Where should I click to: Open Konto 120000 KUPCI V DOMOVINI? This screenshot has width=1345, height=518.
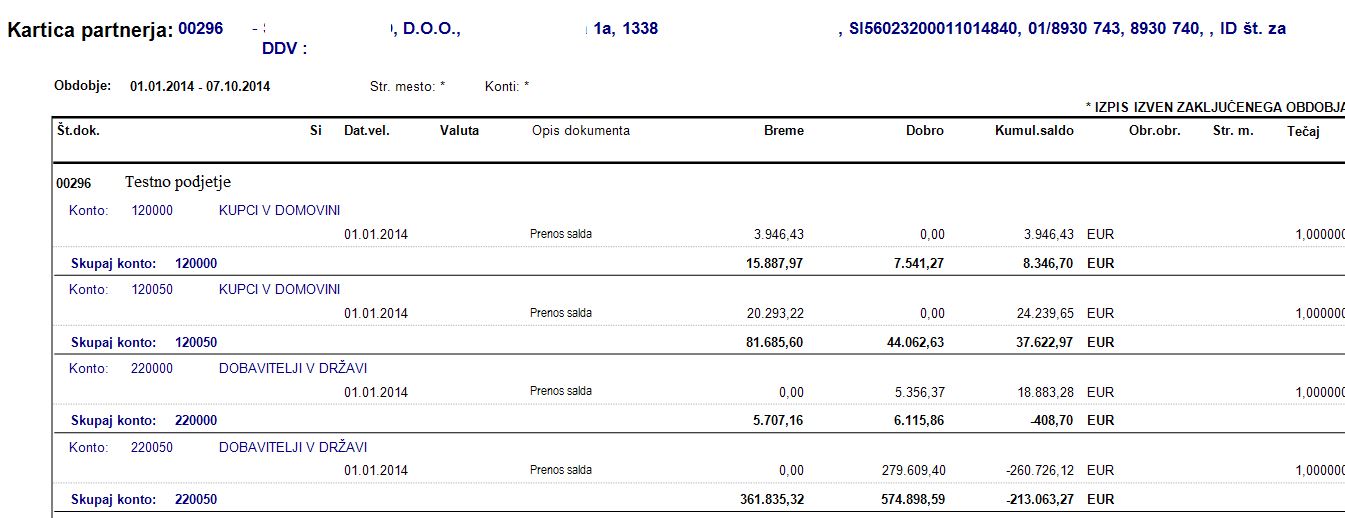click(x=204, y=210)
